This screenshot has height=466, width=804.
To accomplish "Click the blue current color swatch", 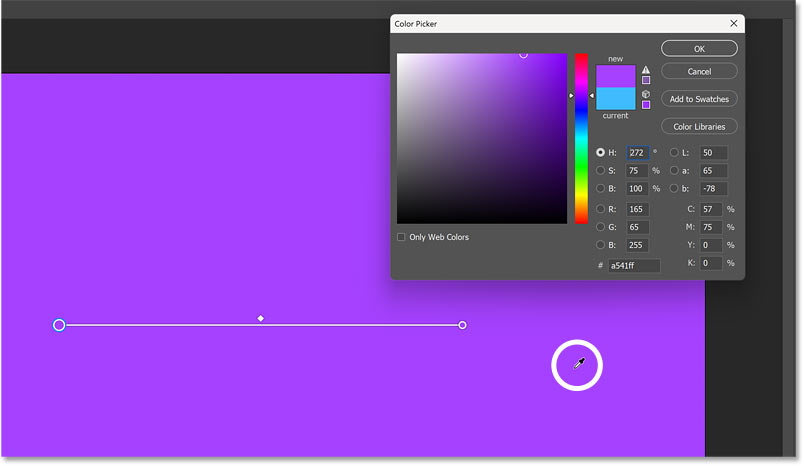I will pyautogui.click(x=615, y=98).
